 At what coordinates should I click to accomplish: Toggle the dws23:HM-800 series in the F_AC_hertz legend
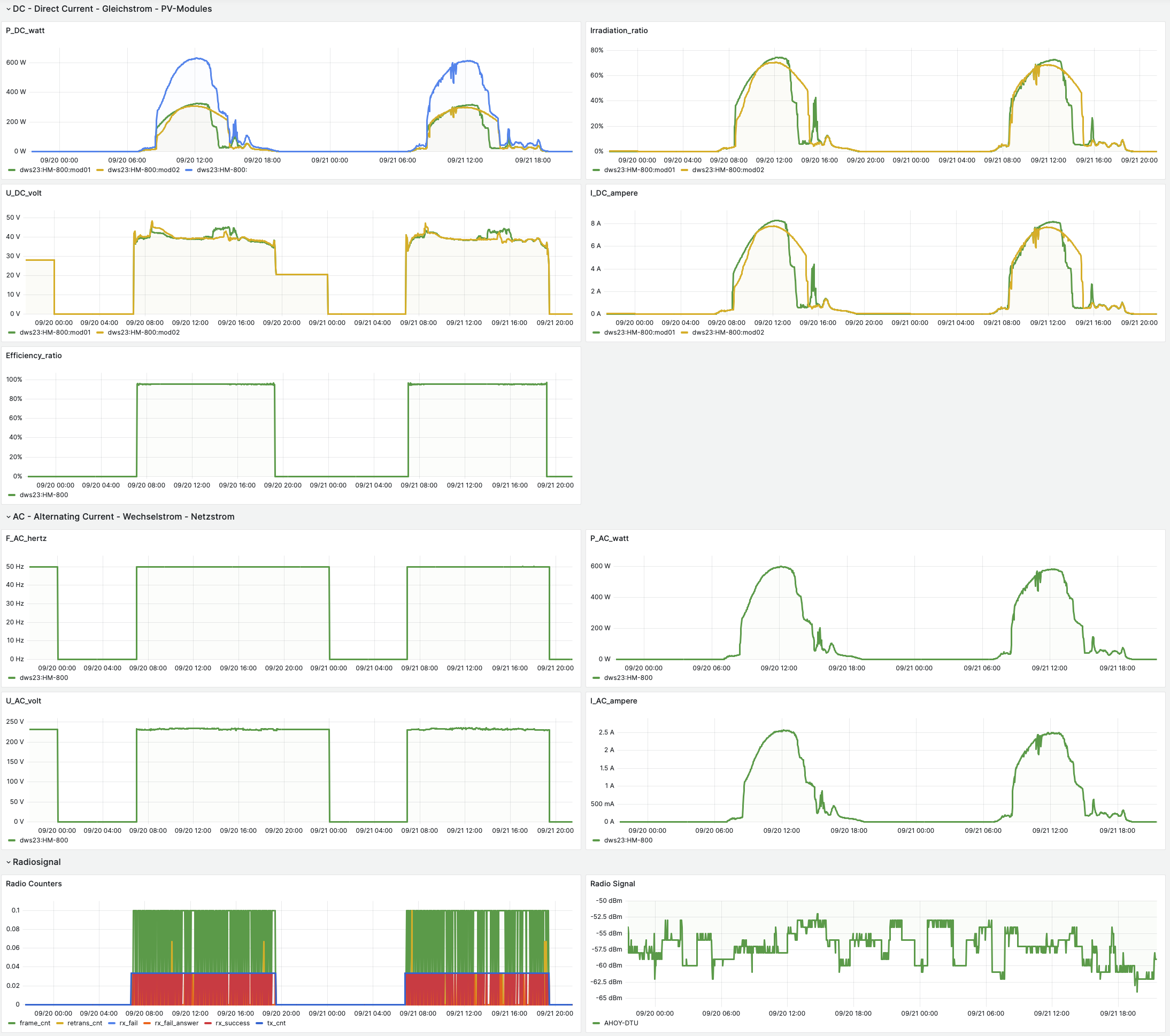tap(43, 678)
